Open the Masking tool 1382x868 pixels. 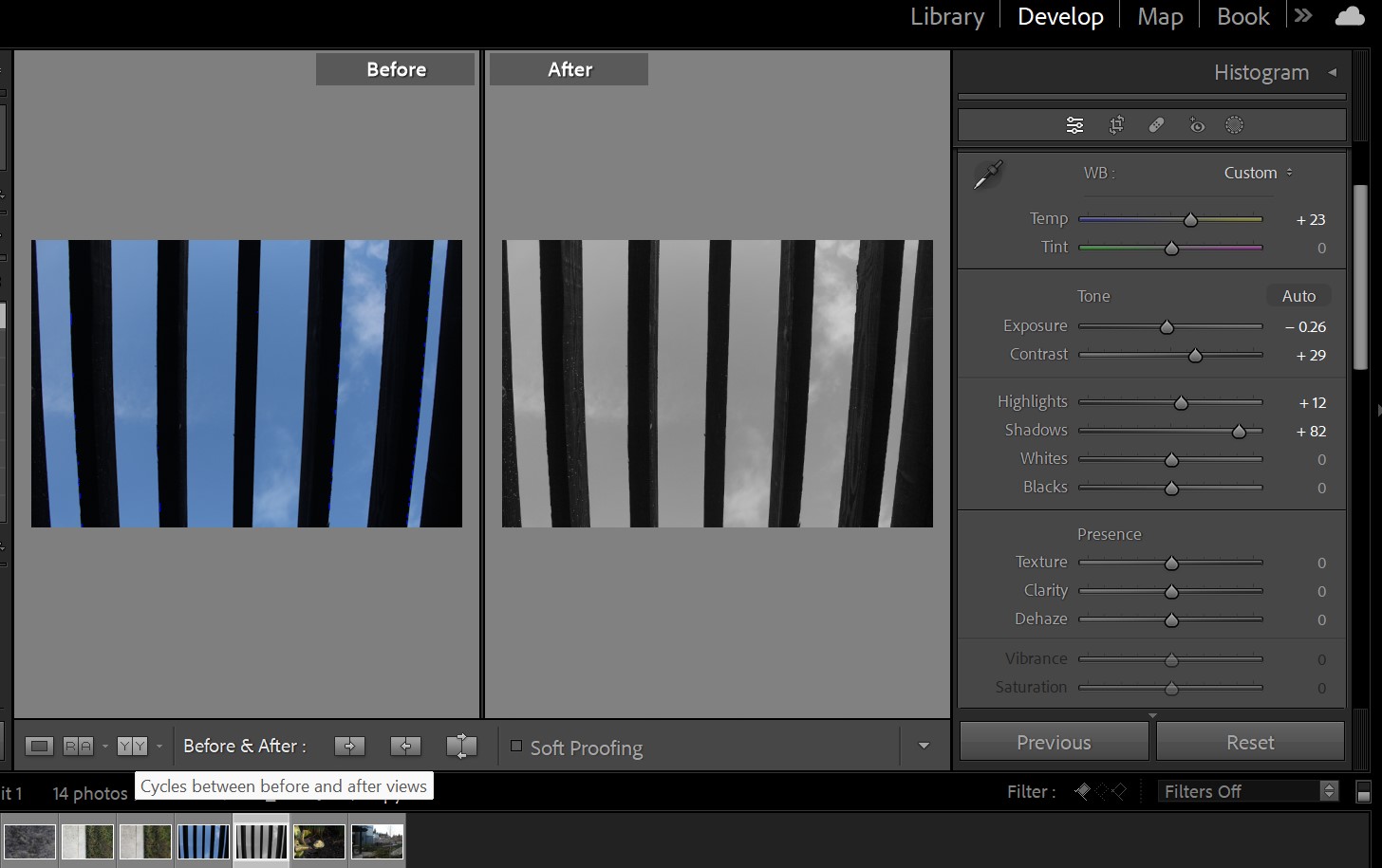click(x=1234, y=125)
